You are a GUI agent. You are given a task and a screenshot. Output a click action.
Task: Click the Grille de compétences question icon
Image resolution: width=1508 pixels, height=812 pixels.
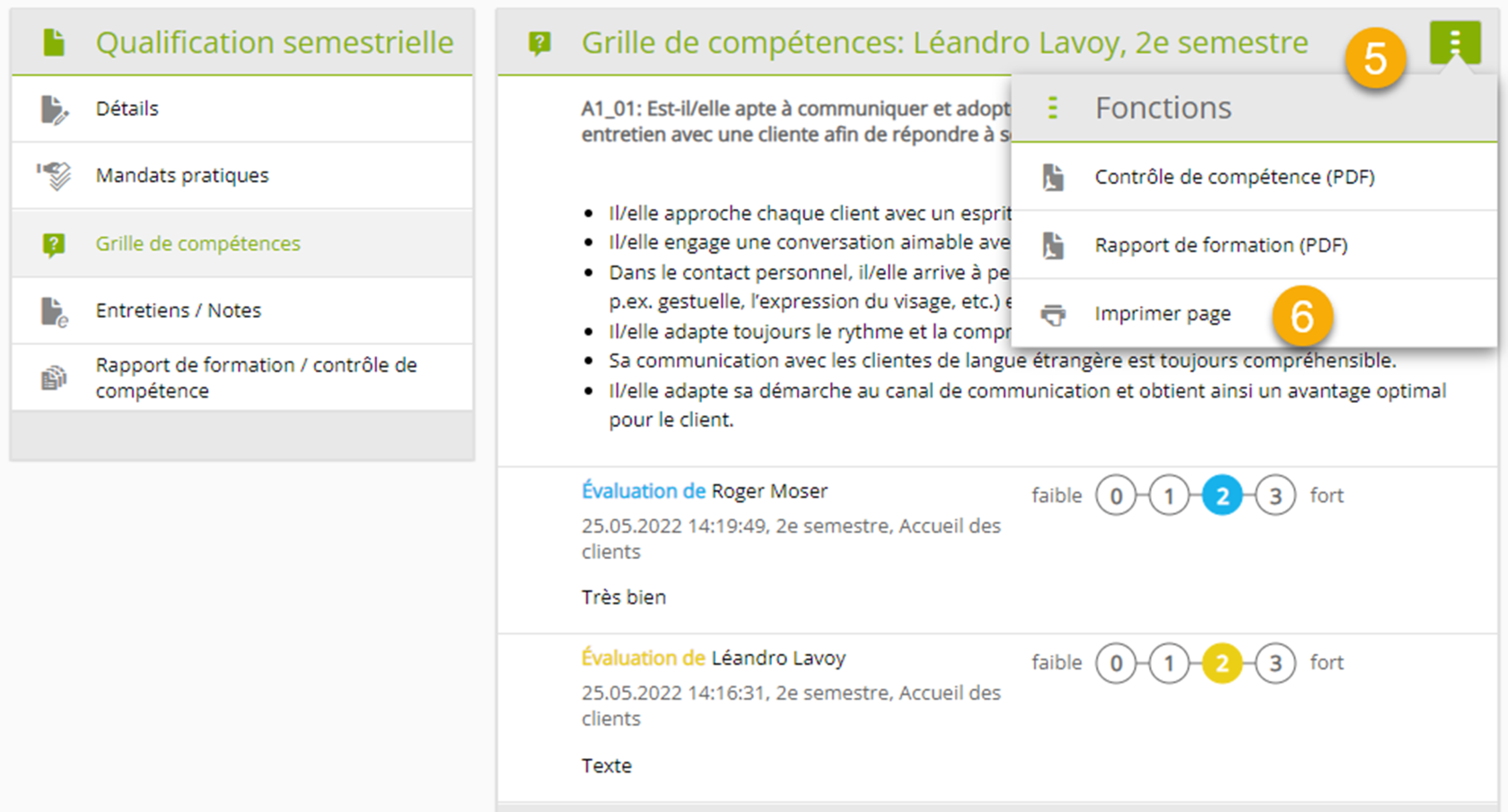(x=54, y=244)
